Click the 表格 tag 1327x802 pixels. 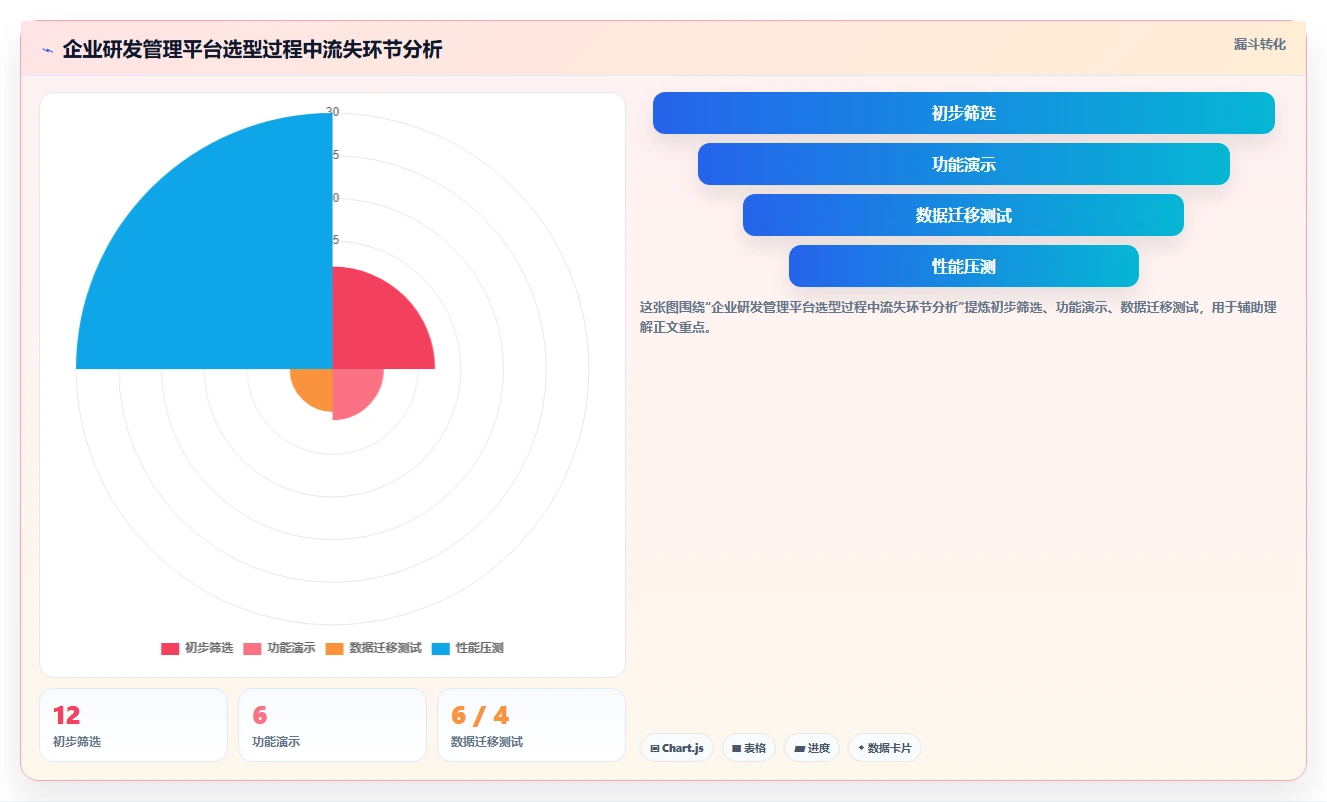pos(749,748)
